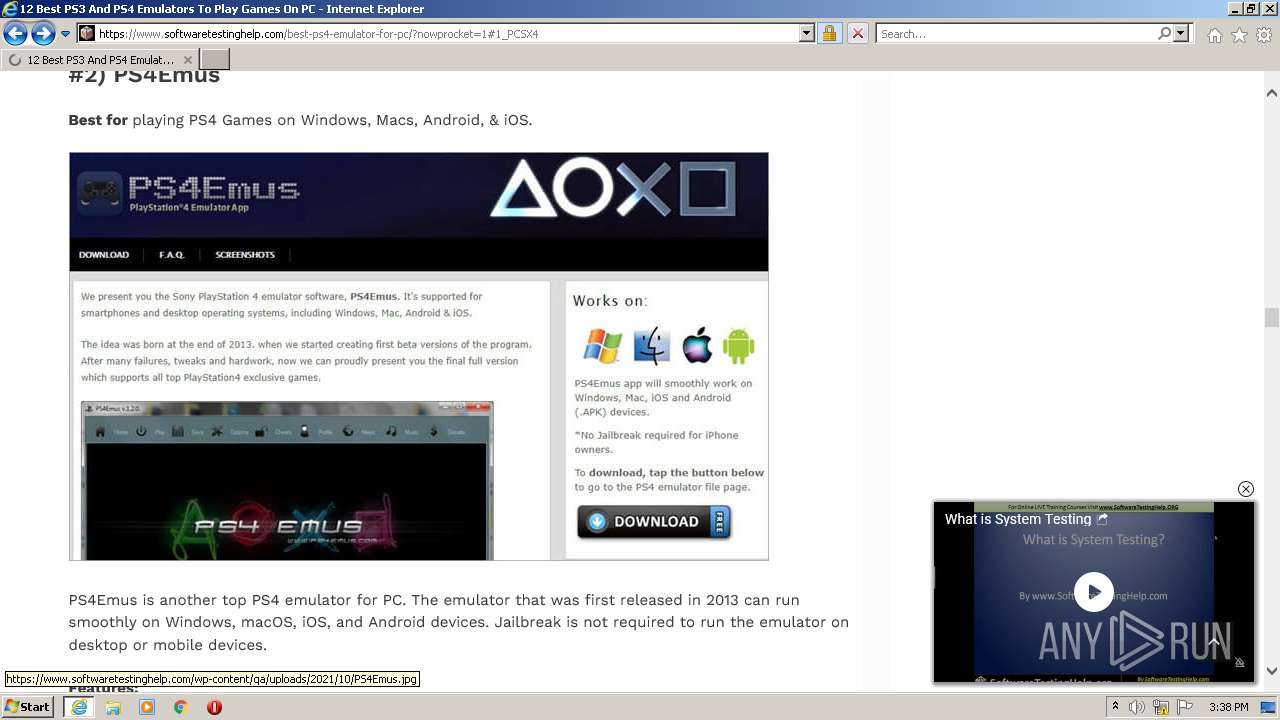Show hidden tray icons arrow
This screenshot has height=720, width=1280.
coord(1115,706)
